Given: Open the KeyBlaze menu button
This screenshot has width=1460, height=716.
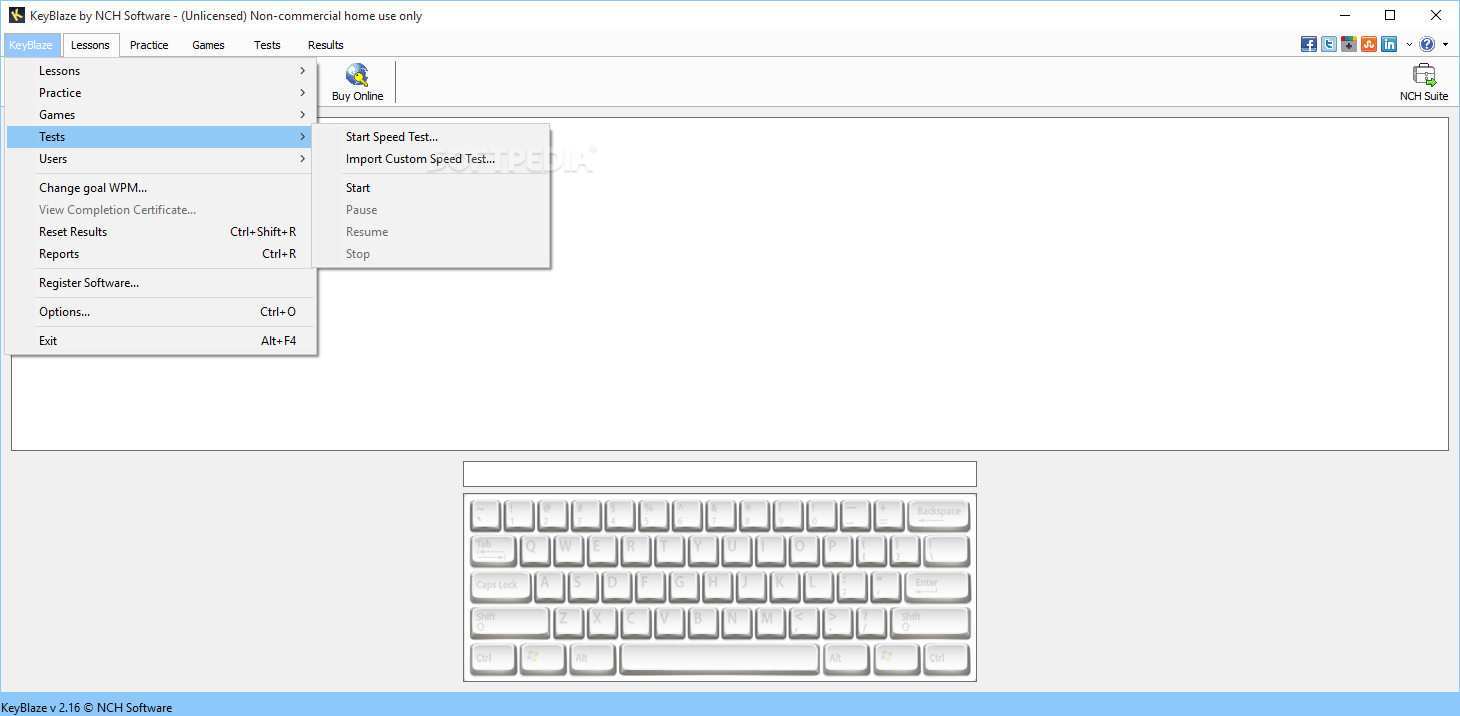Looking at the screenshot, I should (x=31, y=45).
